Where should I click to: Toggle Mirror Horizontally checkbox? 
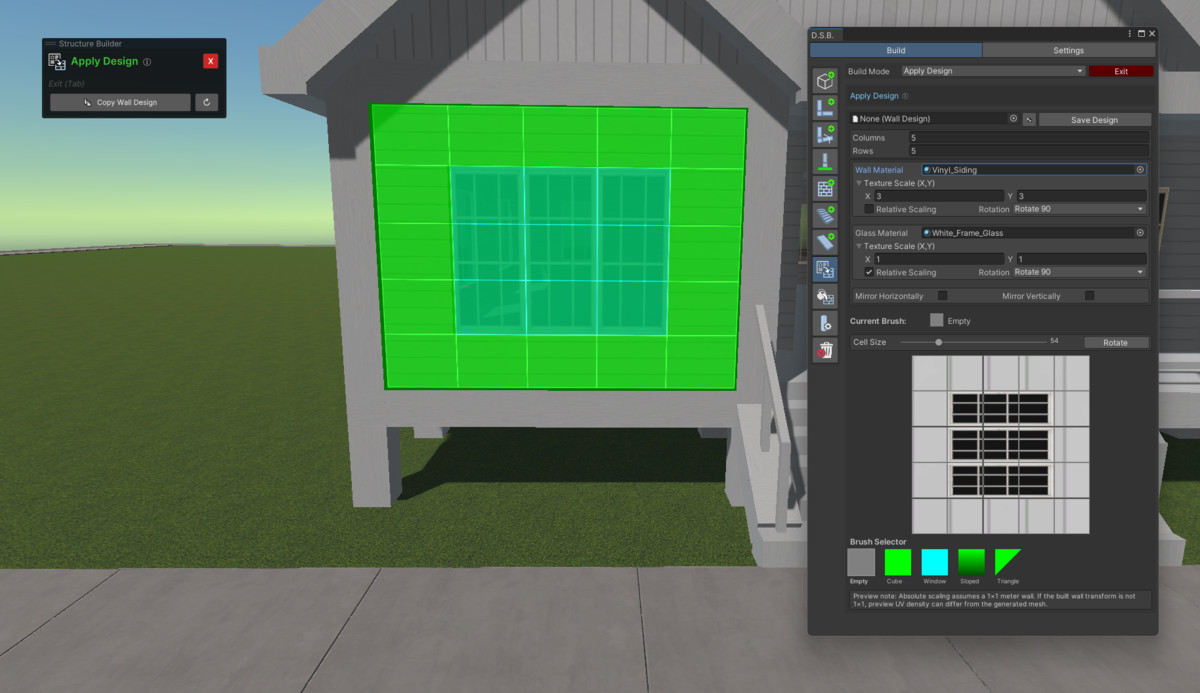pos(942,296)
